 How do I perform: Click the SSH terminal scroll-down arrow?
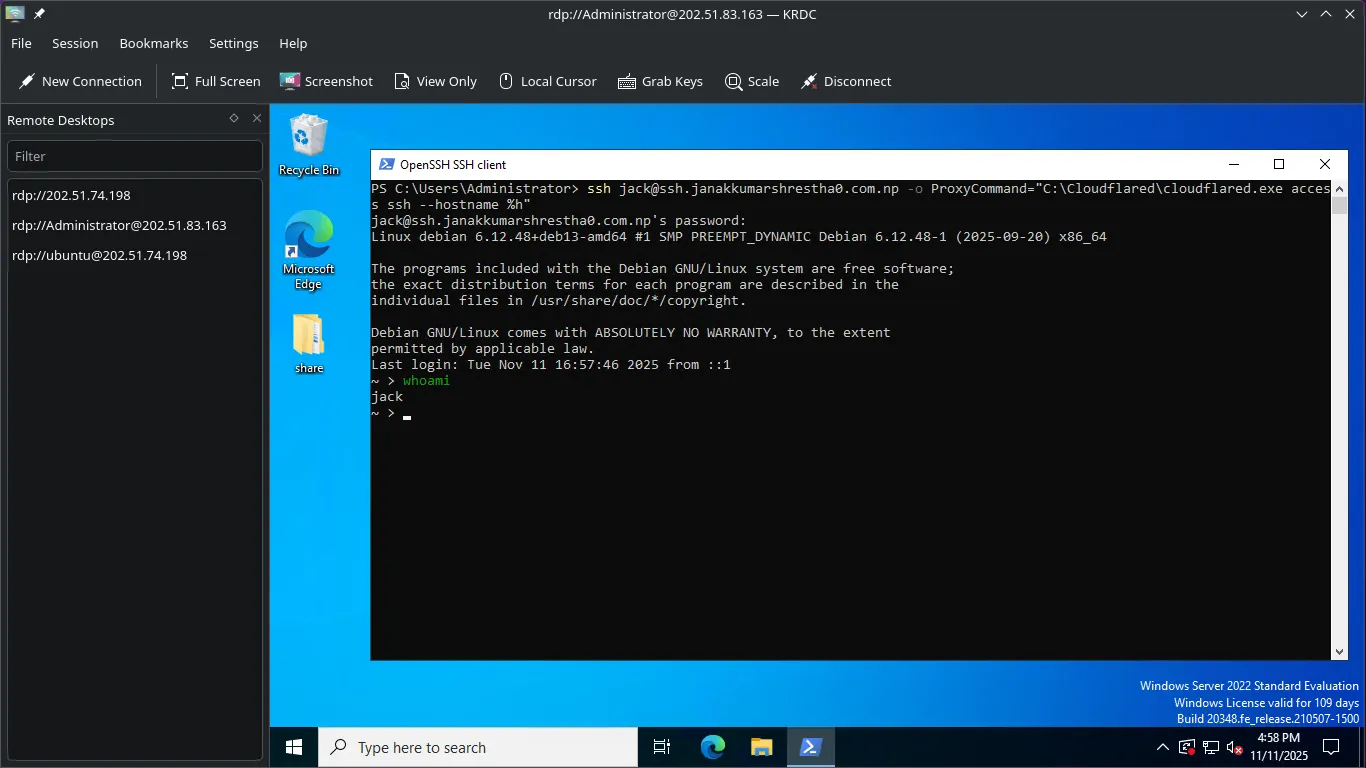tap(1340, 651)
